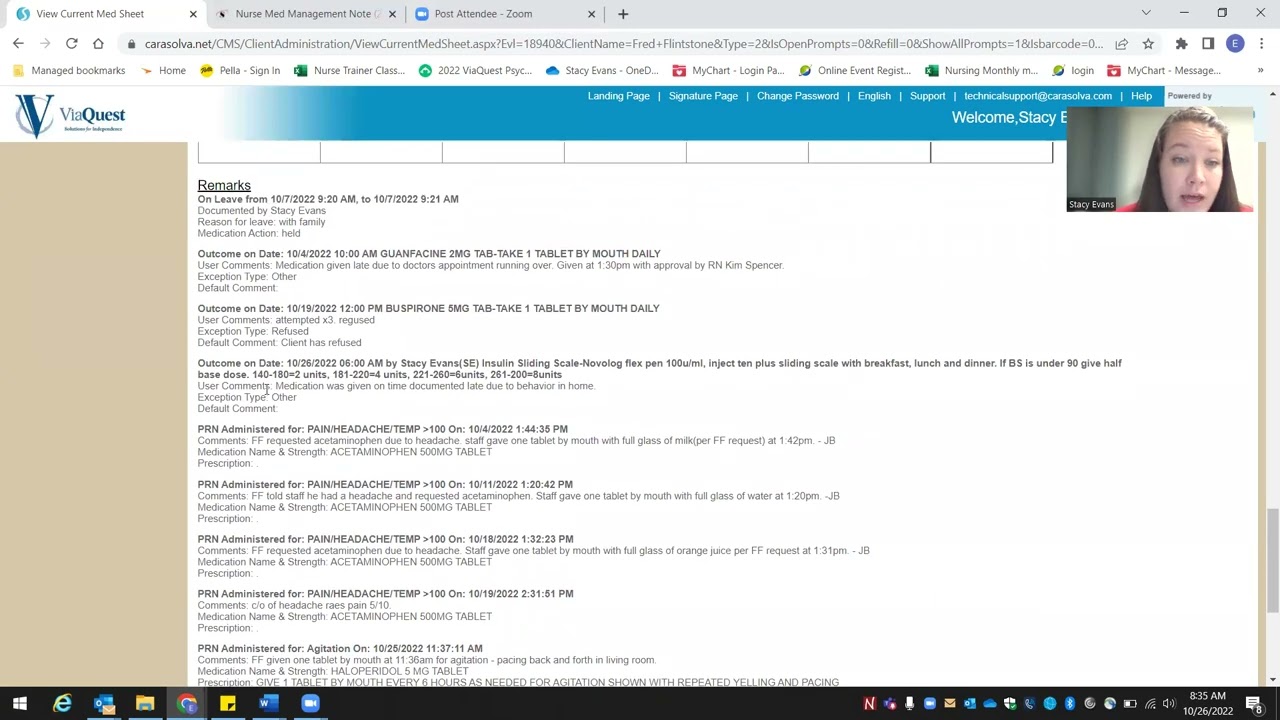Open Windows Security shield tray icon

click(1010, 704)
